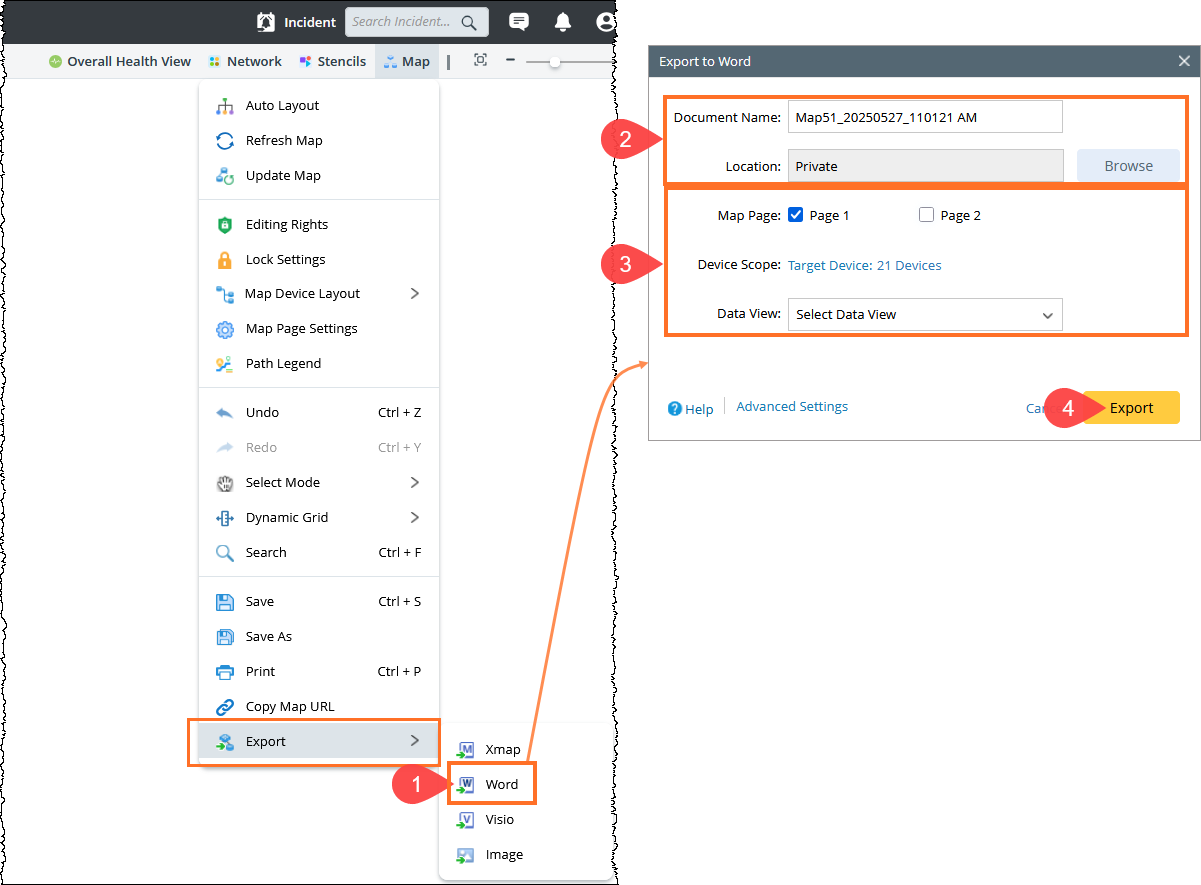
Task: Open the Select Data View dropdown
Action: tap(925, 314)
